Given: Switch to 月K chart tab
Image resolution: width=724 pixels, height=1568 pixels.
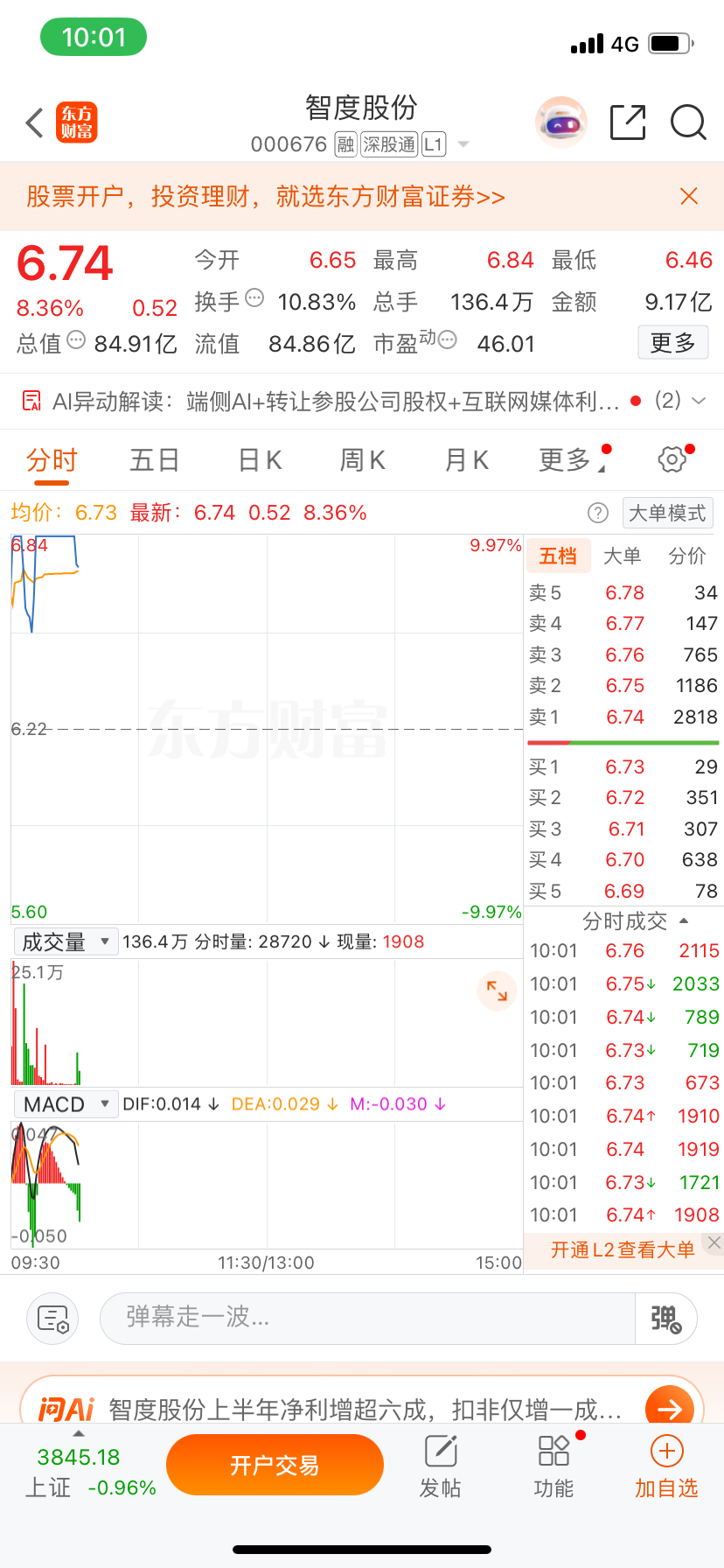Looking at the screenshot, I should (467, 460).
